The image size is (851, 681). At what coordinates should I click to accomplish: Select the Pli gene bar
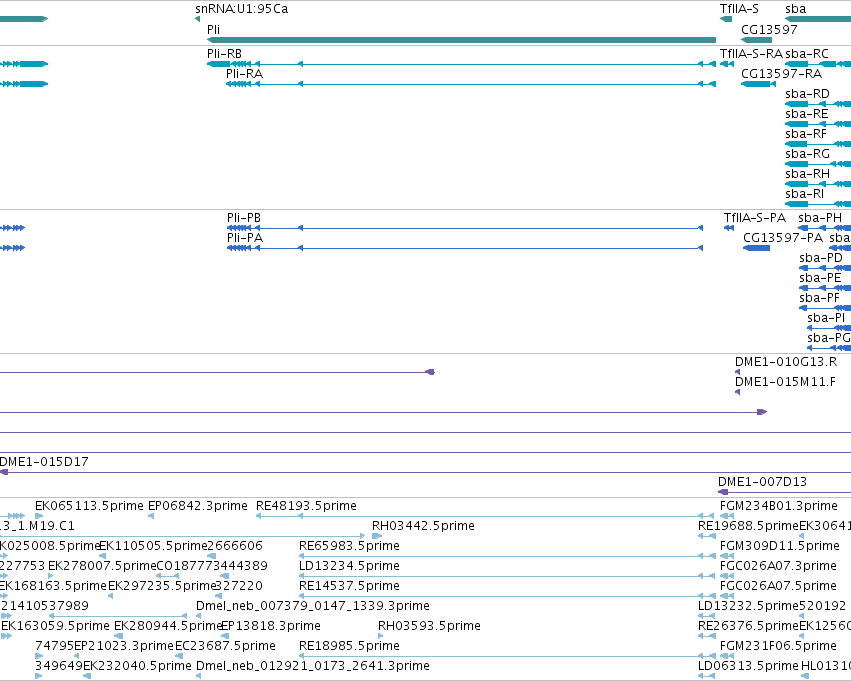(x=461, y=40)
